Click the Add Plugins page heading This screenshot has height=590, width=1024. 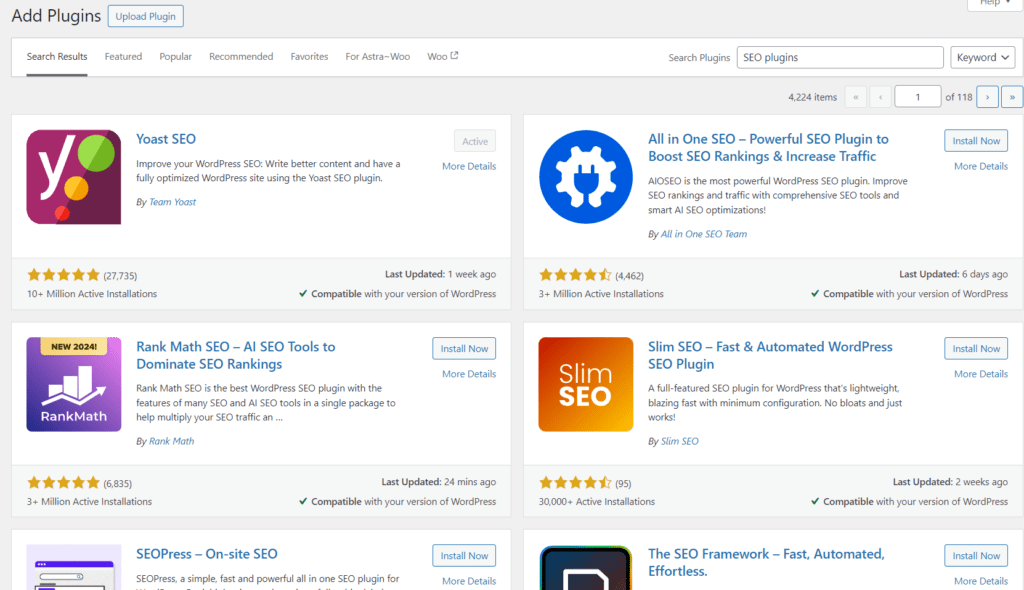[56, 16]
